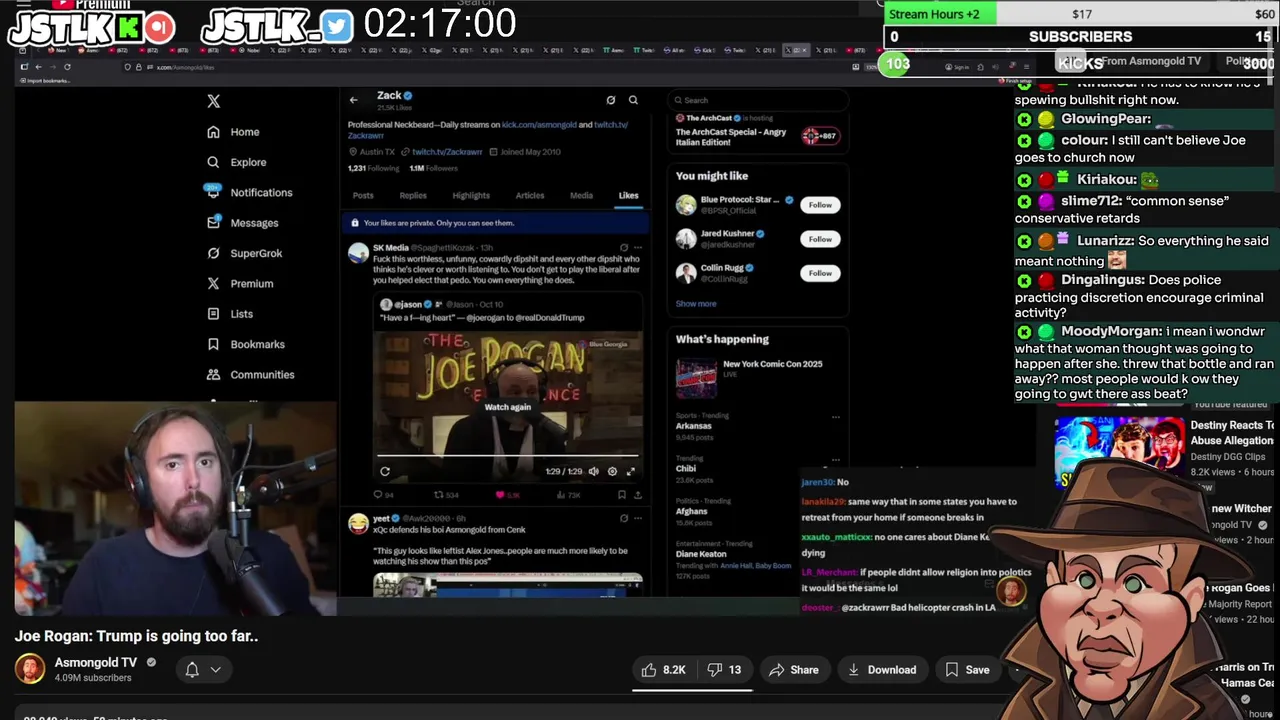Follow Jared Kushner
The image size is (1280, 720).
tap(820, 239)
